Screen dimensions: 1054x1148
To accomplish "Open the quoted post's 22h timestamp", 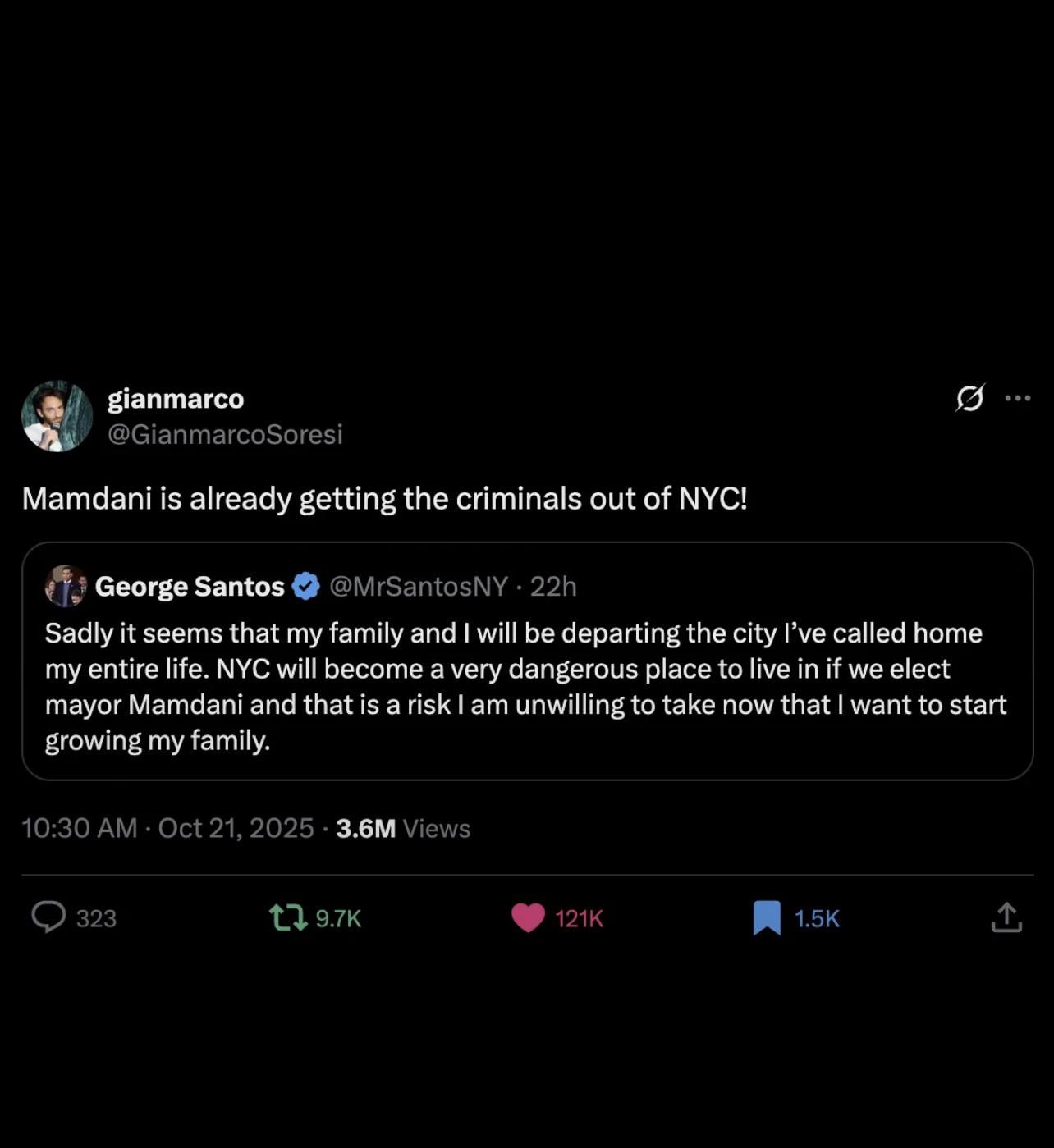I will tap(553, 587).
